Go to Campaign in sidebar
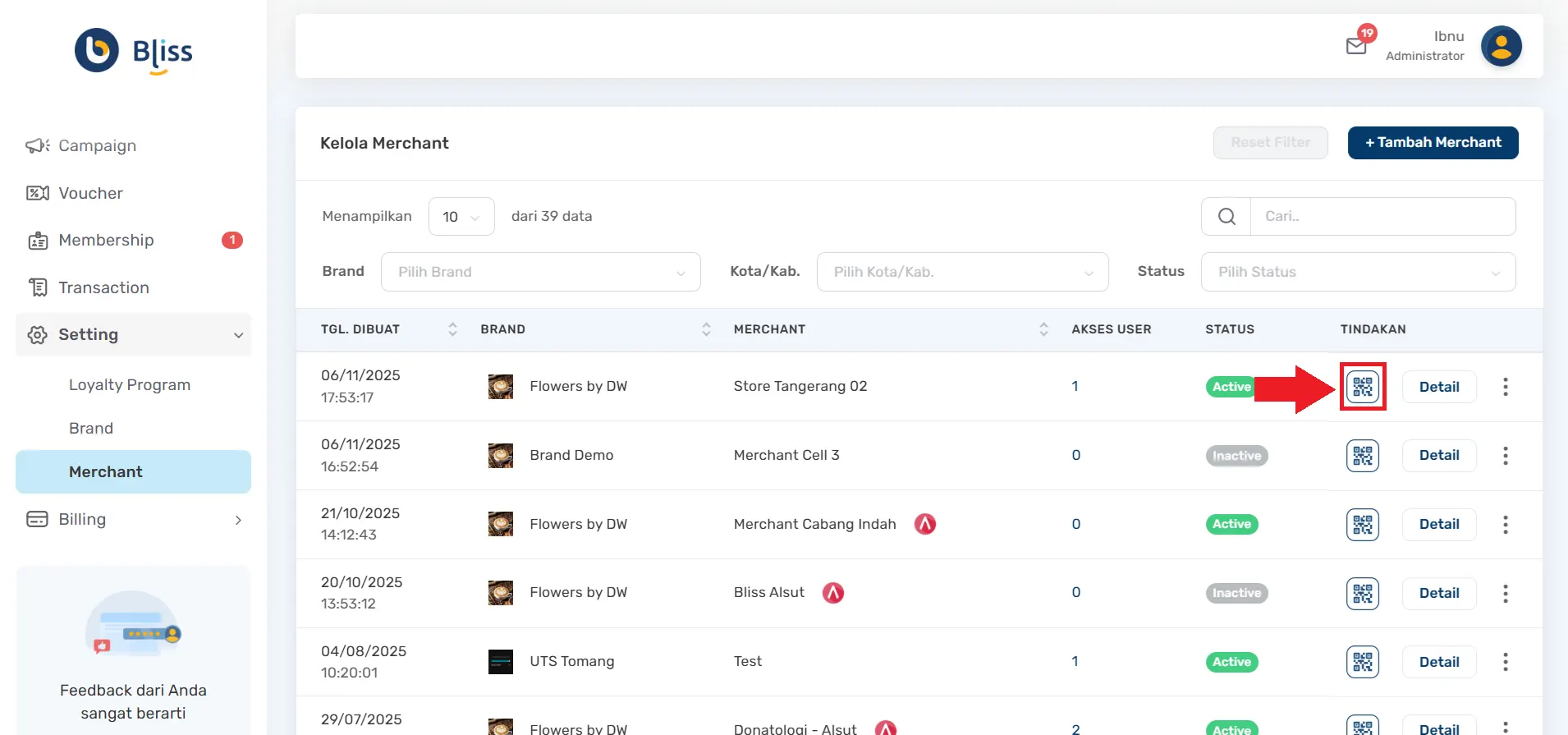The image size is (1568, 735). 97,146
